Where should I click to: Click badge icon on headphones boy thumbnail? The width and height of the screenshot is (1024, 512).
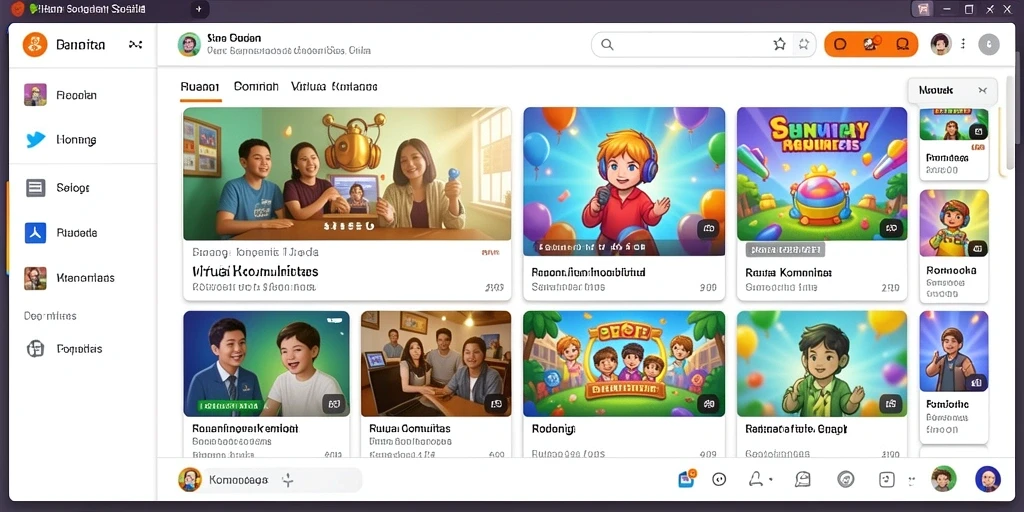pos(708,229)
